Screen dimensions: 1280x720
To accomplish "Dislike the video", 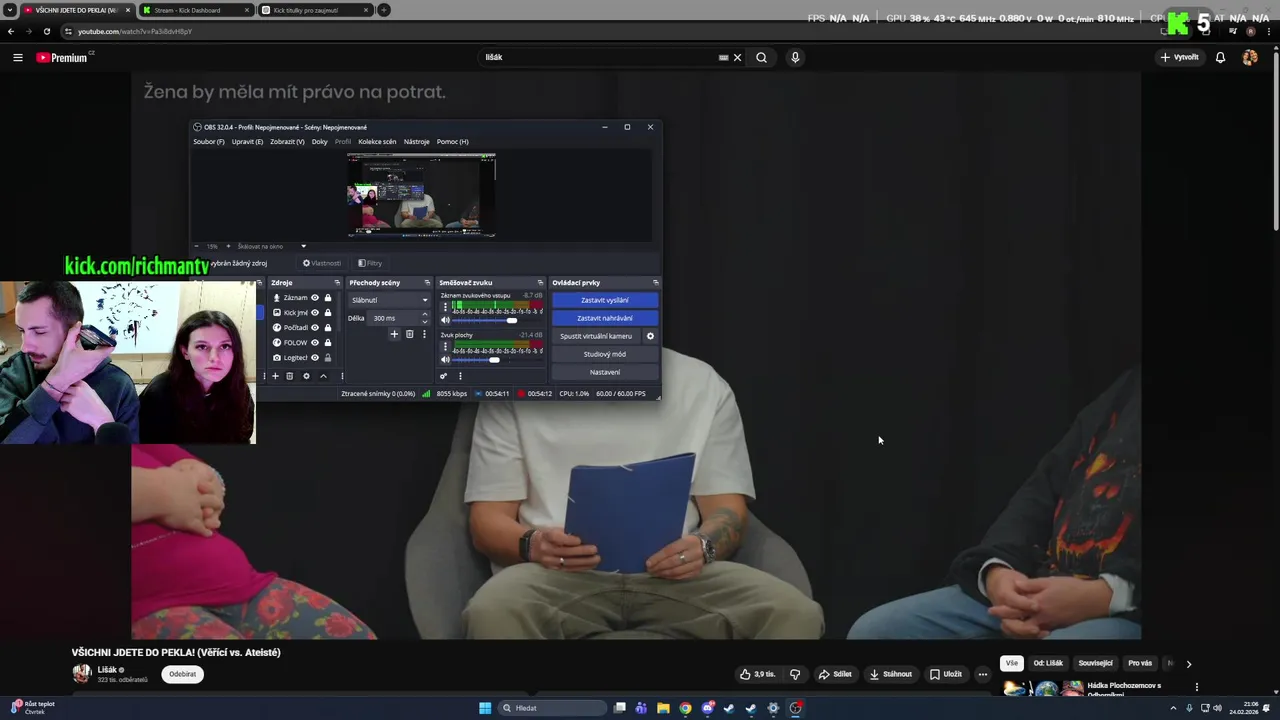I will (795, 674).
